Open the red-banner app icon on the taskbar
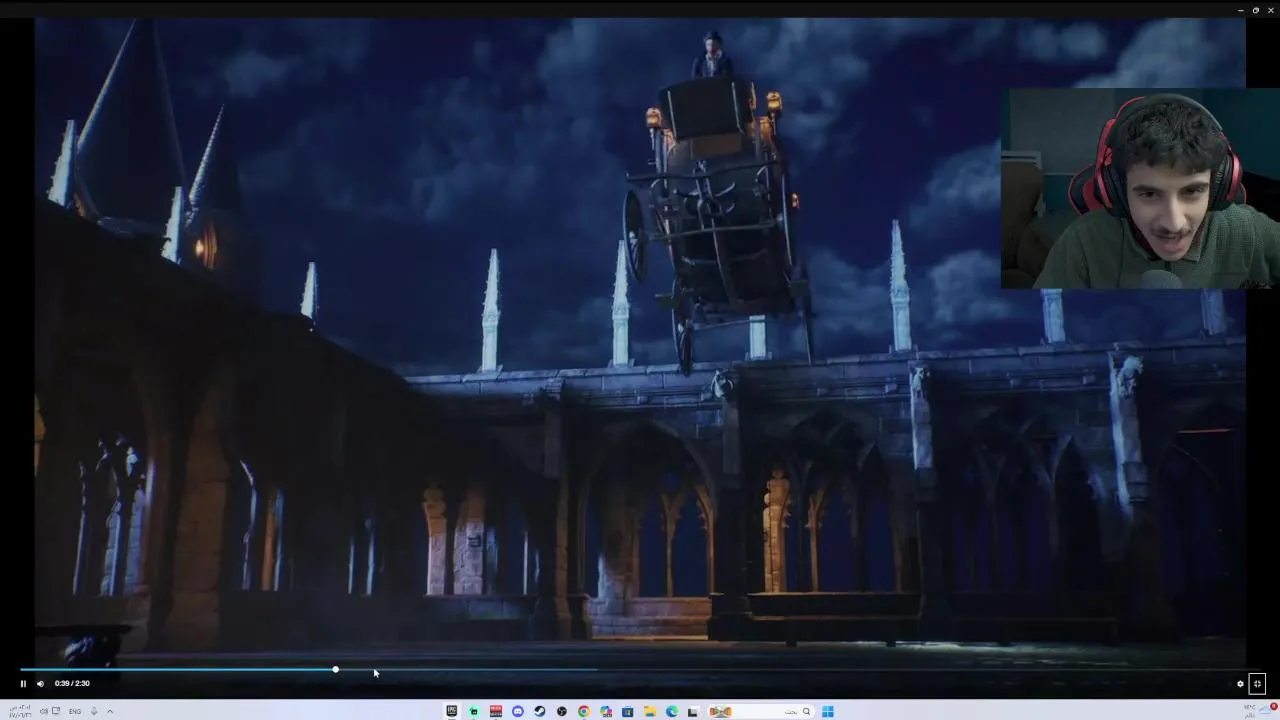 (x=496, y=711)
